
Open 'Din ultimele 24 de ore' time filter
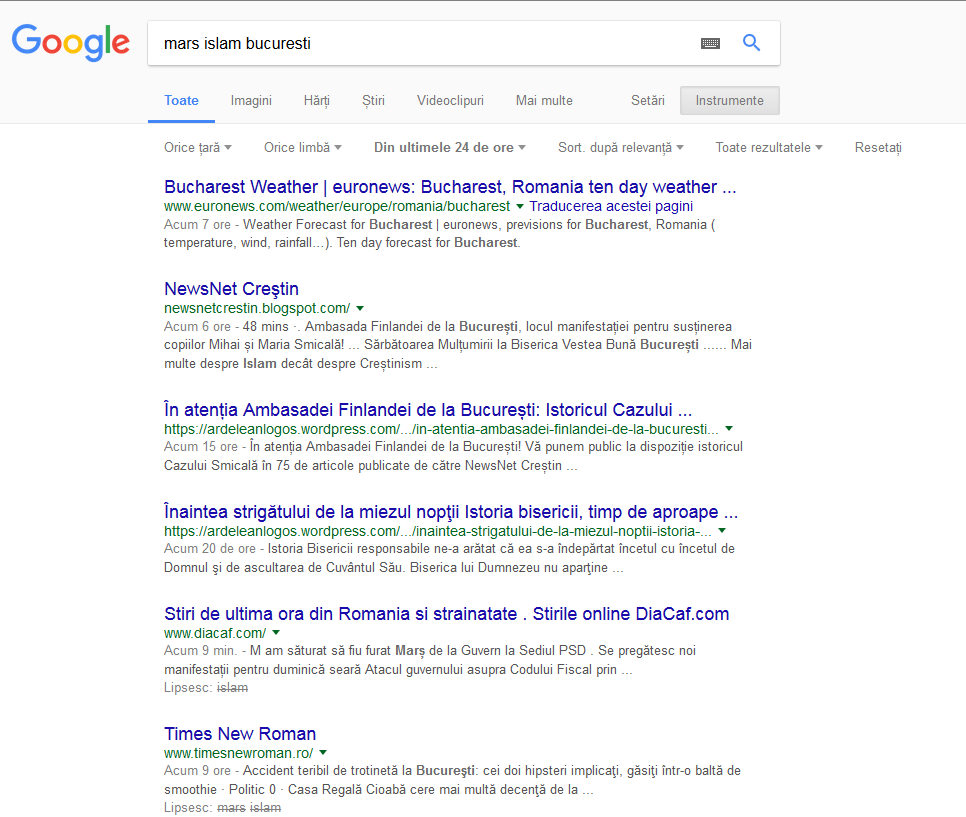[x=449, y=147]
